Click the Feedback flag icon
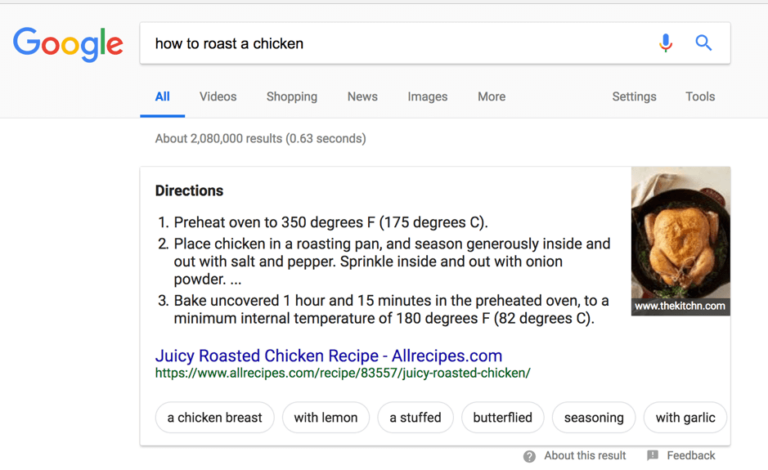 (653, 456)
